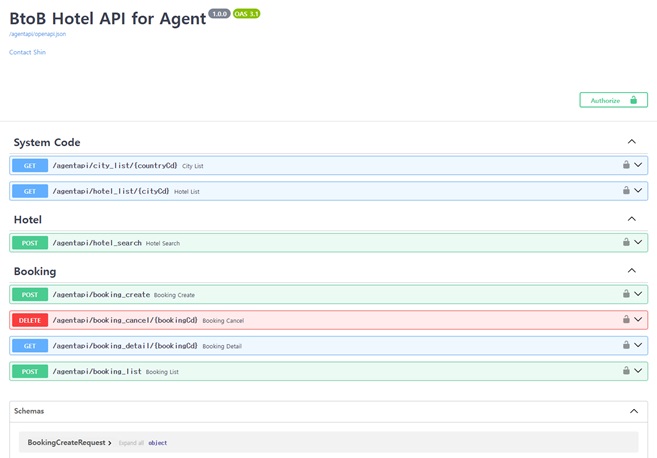The image size is (657, 458).
Task: Click the 'Booking Create' summary text
Action: (x=174, y=295)
